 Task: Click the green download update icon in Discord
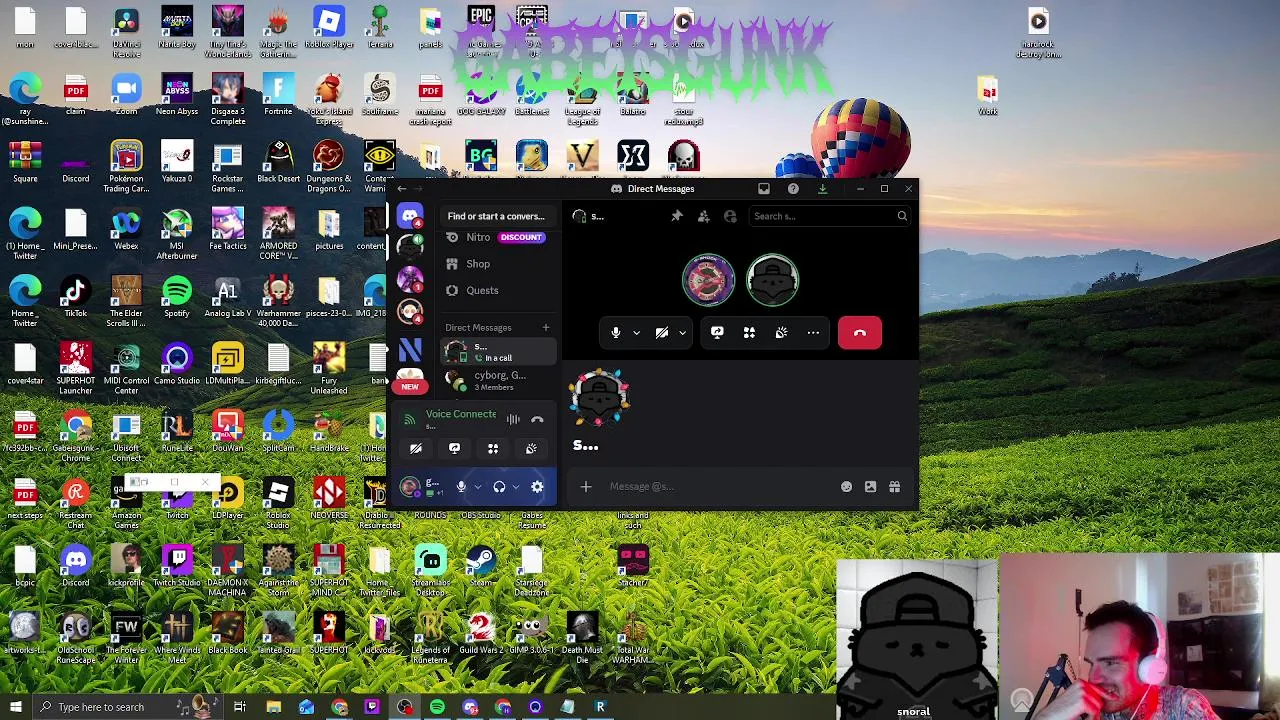click(x=822, y=189)
